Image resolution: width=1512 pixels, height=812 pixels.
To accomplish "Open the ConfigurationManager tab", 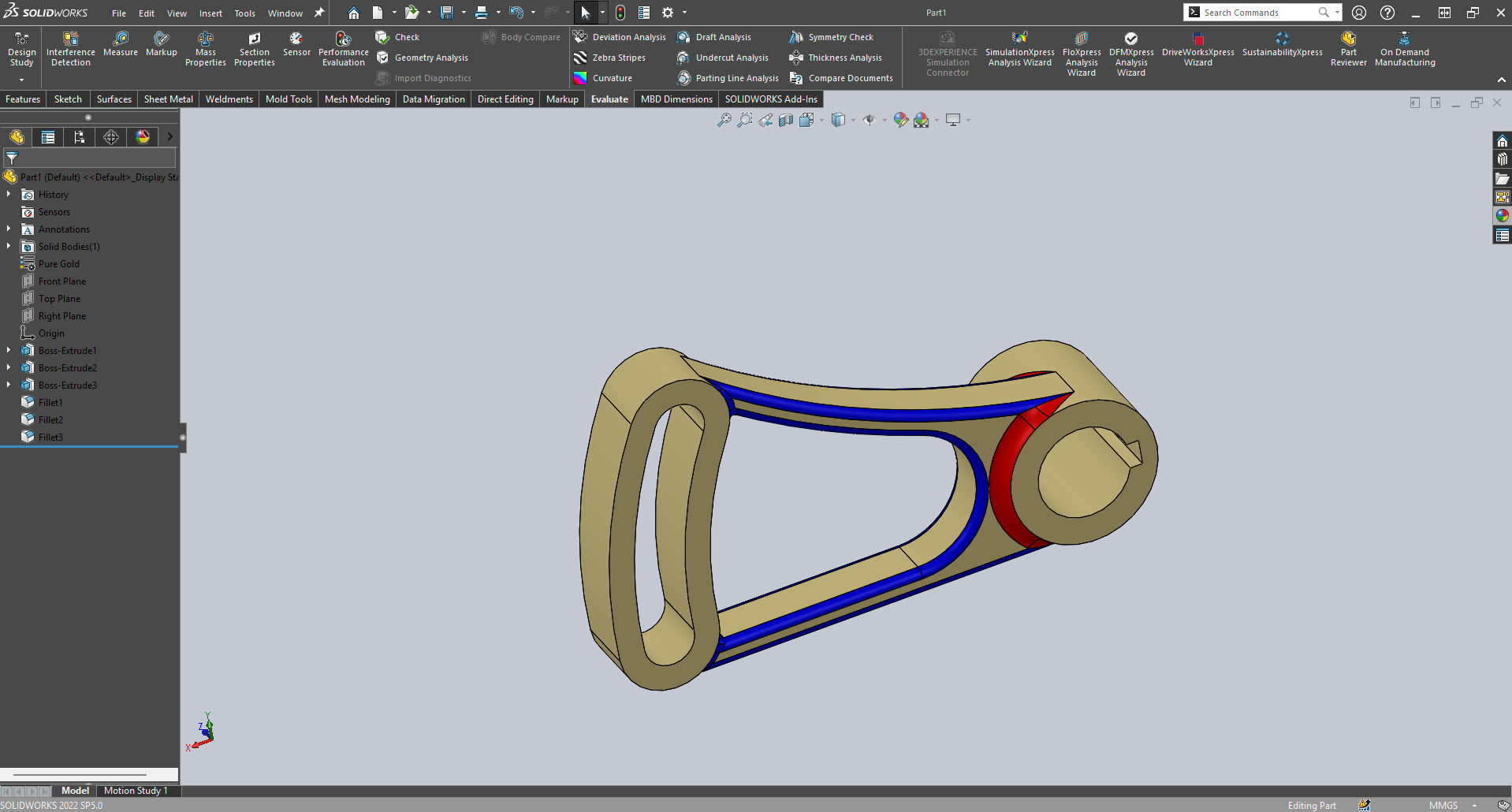I will (x=80, y=137).
